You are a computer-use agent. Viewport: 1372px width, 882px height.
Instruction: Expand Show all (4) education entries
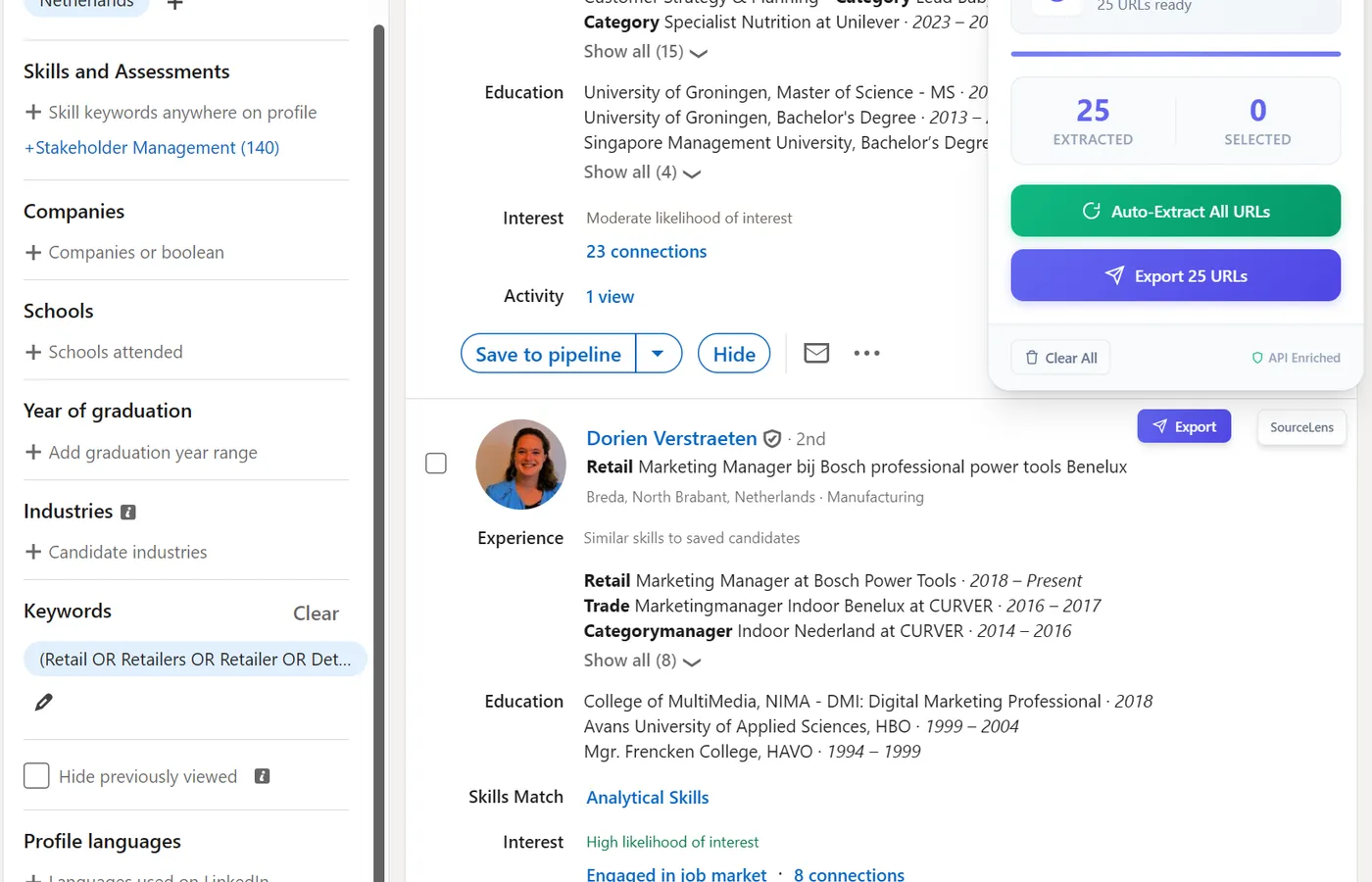click(x=642, y=172)
